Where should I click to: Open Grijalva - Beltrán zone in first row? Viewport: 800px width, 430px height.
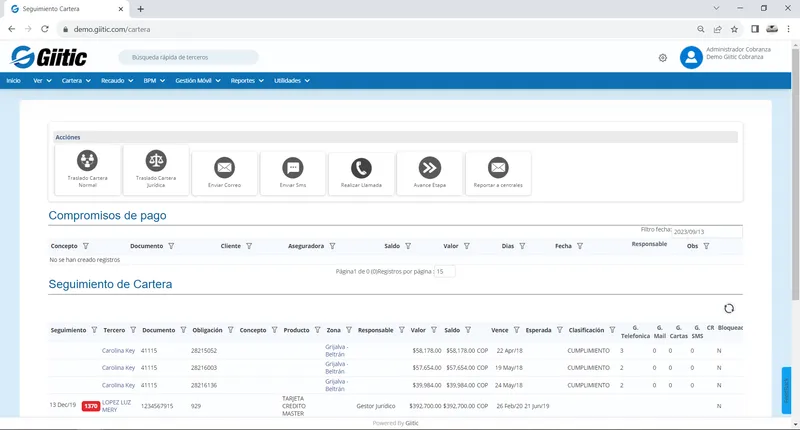pyautogui.click(x=337, y=350)
